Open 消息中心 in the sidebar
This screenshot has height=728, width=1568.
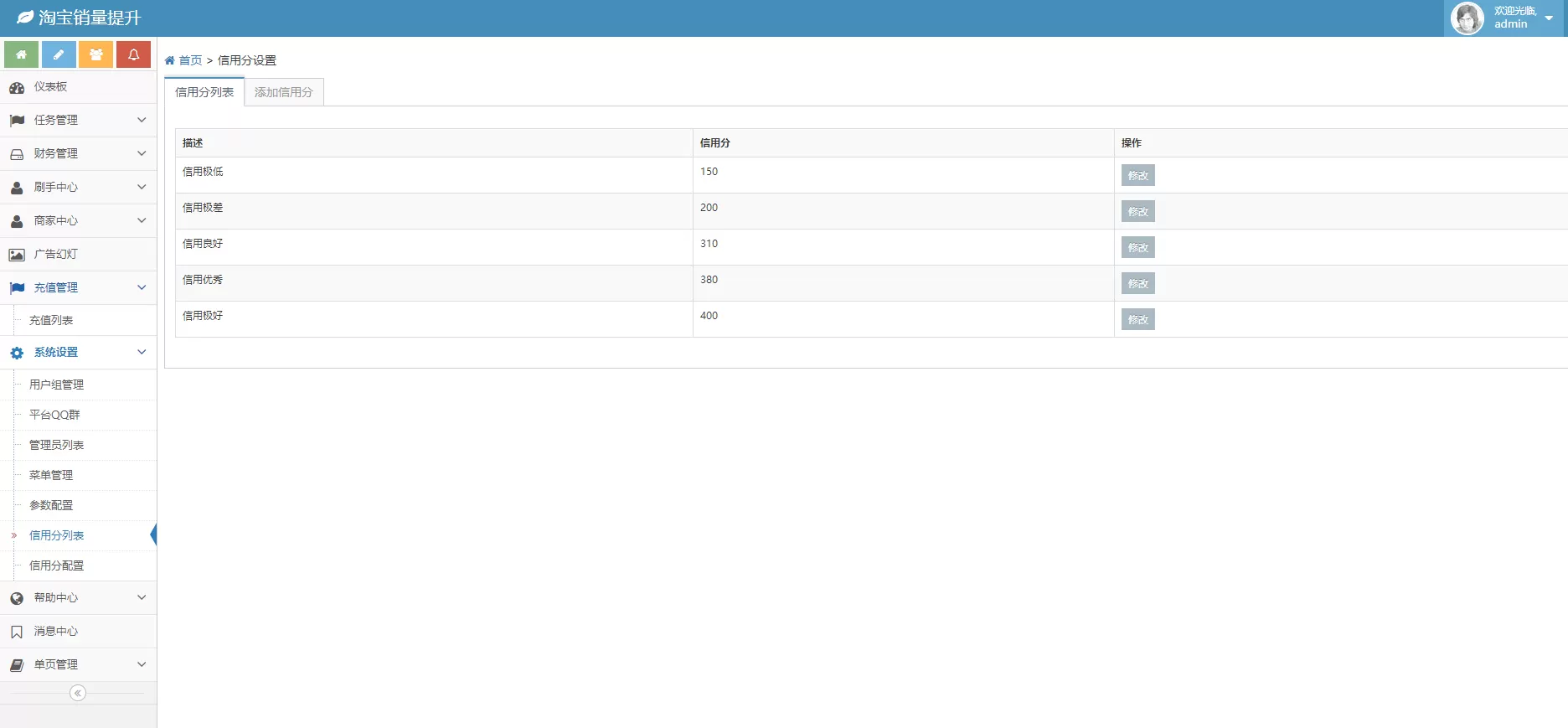point(55,632)
